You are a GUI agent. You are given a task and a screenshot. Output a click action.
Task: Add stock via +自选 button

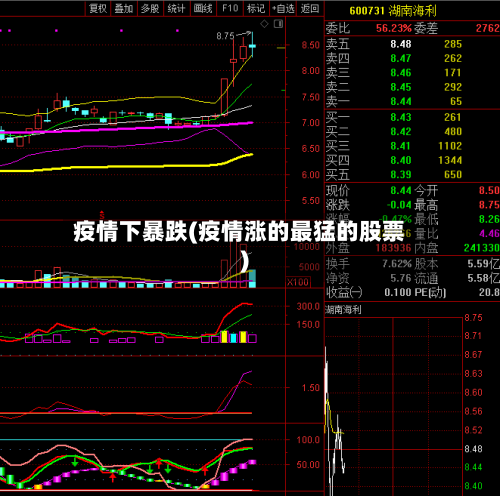tap(283, 8)
